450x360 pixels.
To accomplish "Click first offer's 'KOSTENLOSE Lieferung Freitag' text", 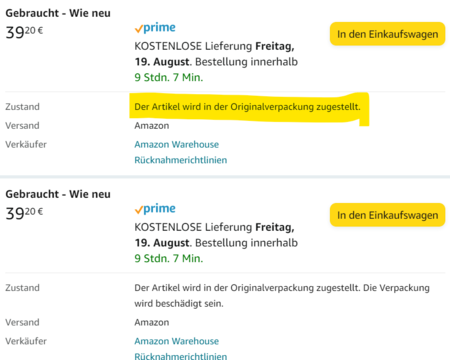I will point(214,46).
